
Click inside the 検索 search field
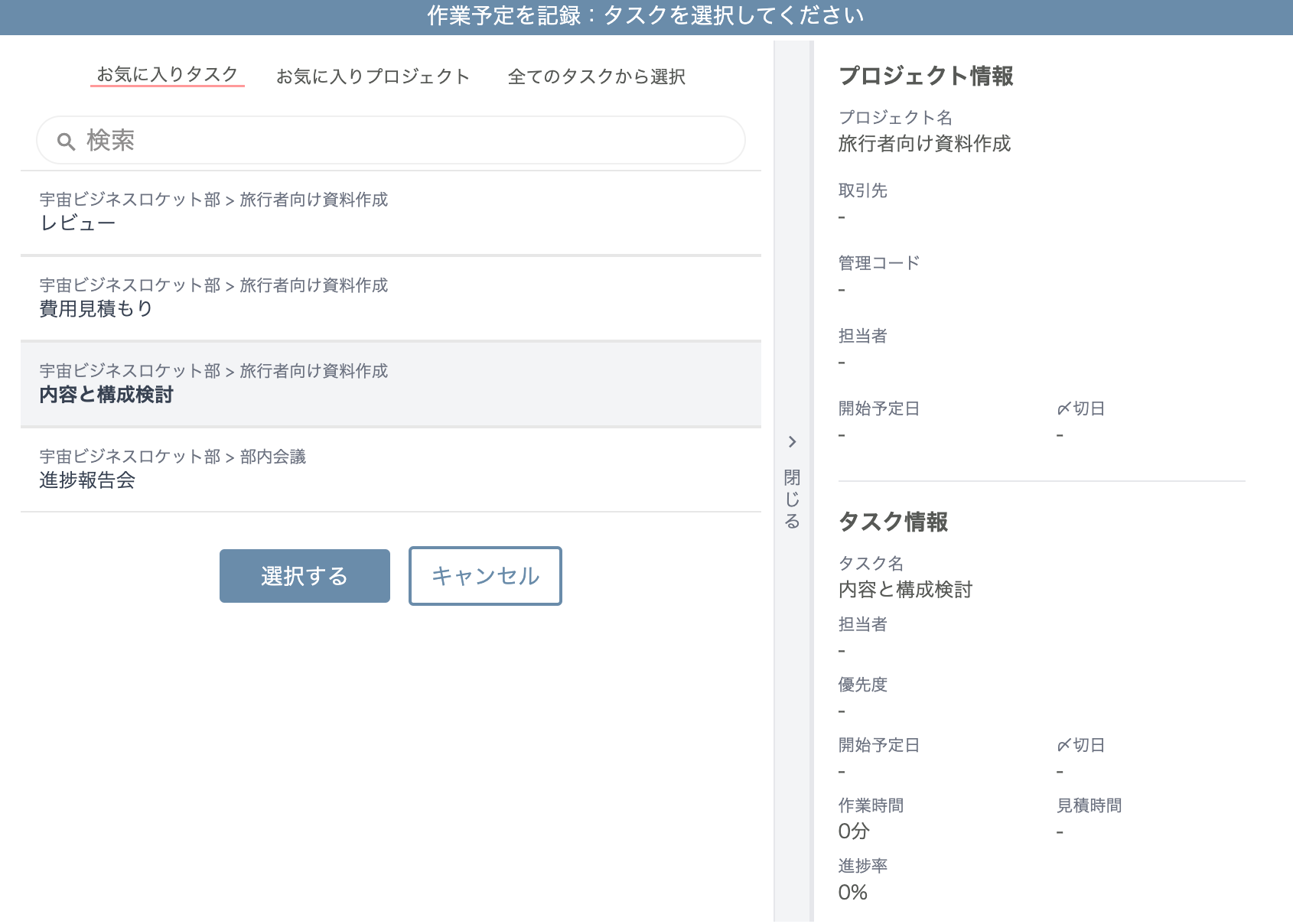coord(383,140)
